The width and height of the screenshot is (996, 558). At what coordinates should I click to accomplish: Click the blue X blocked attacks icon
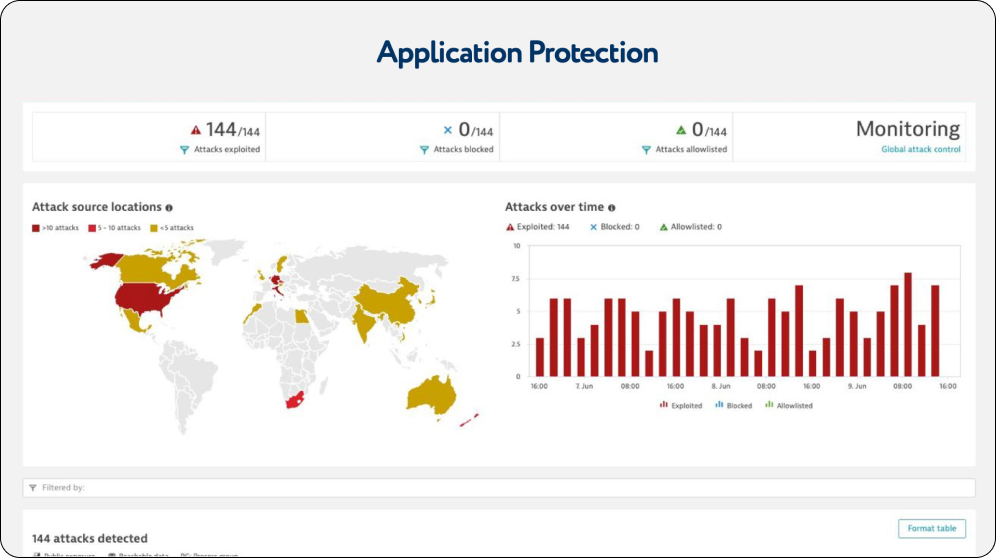[448, 130]
